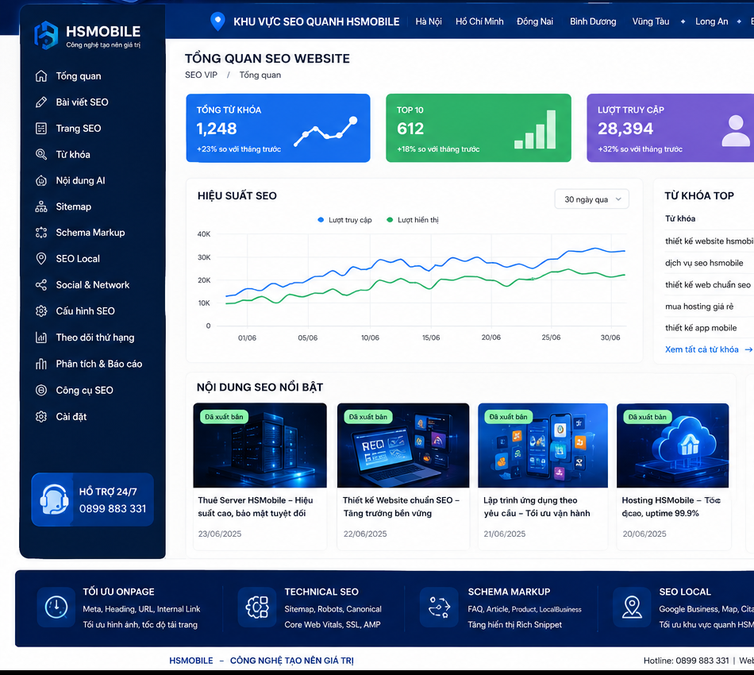Click the 30/06 date label on chart axis
The width and height of the screenshot is (754, 675).
[x=610, y=338]
